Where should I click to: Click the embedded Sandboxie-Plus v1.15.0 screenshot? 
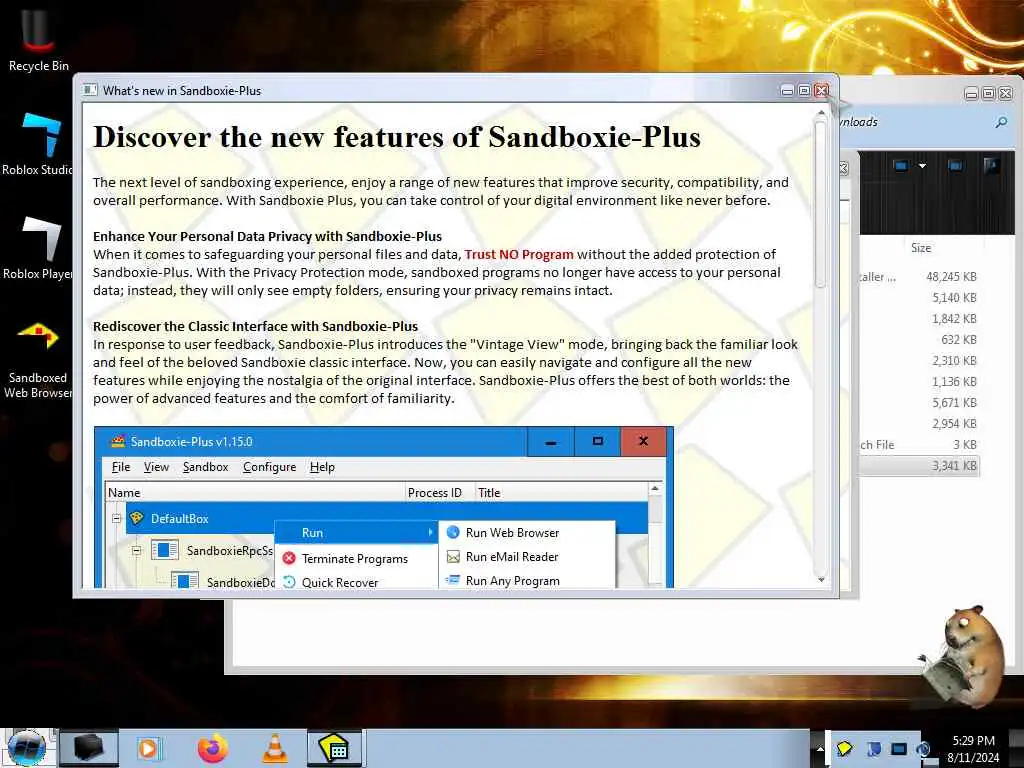[384, 507]
